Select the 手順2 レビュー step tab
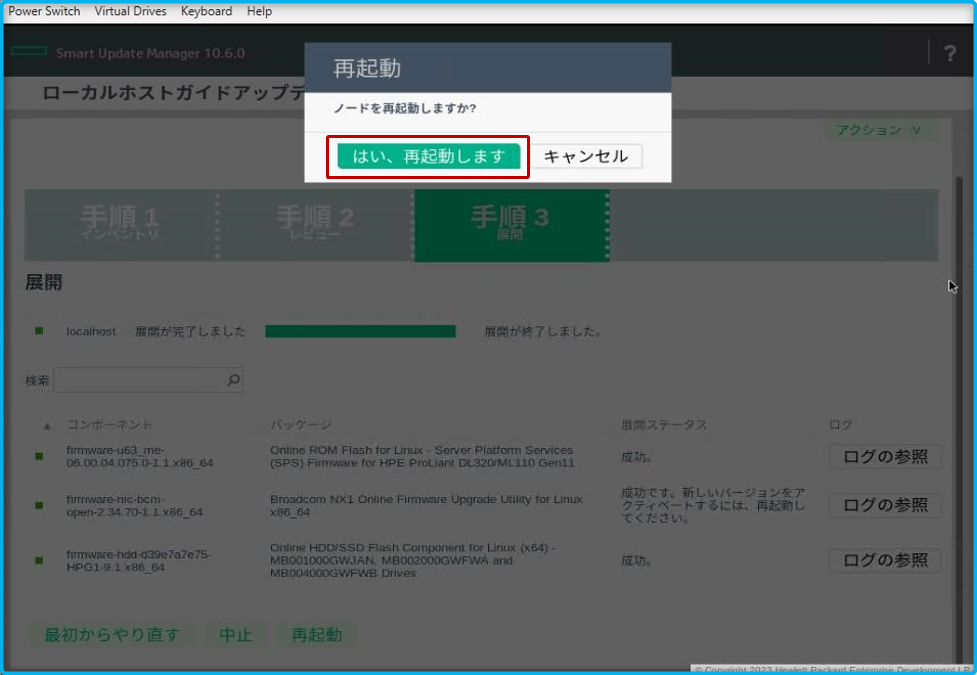The height and width of the screenshot is (675, 977). 311,226
